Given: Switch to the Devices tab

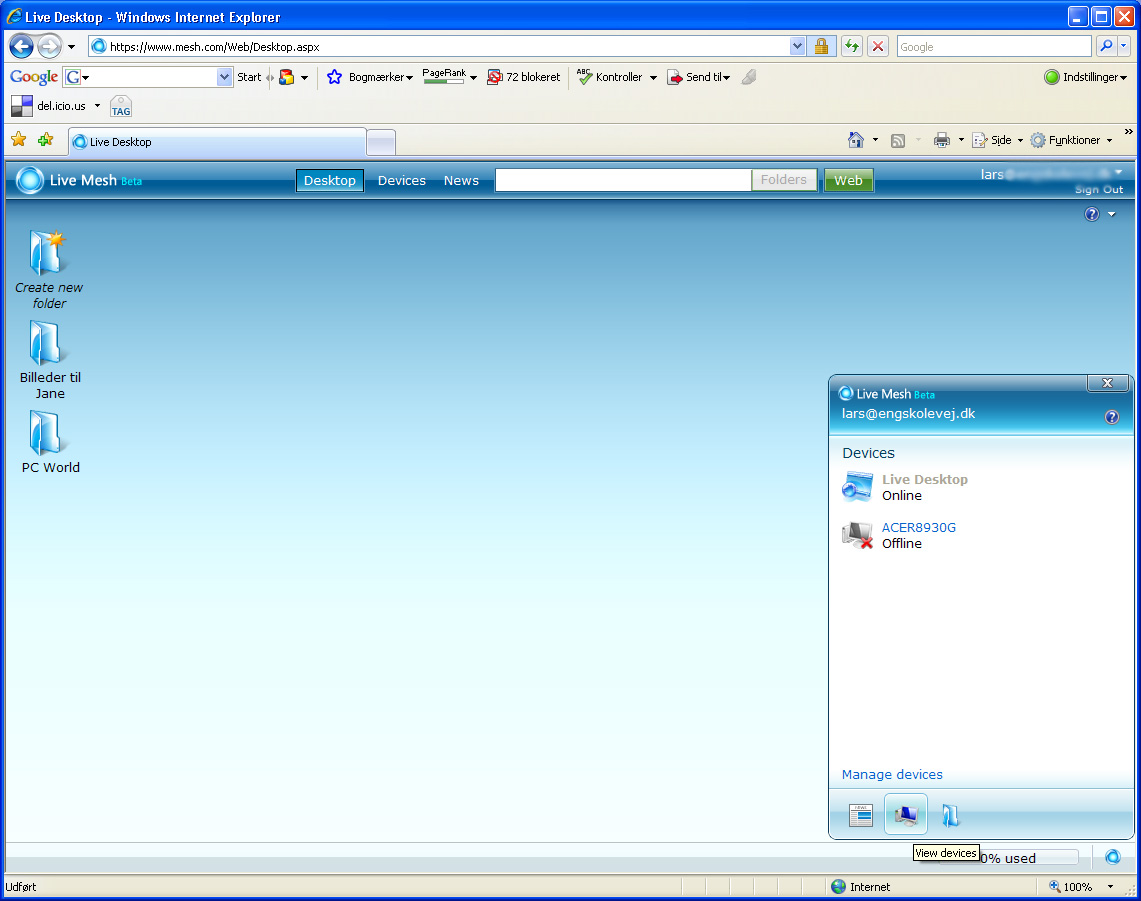Looking at the screenshot, I should pyautogui.click(x=402, y=180).
